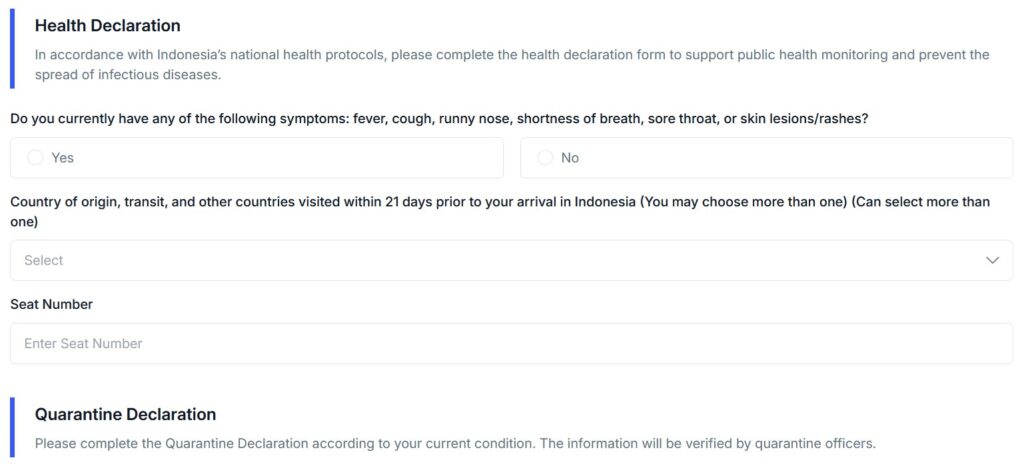Click the "No" option label text
The height and width of the screenshot is (474, 1024).
click(x=570, y=157)
